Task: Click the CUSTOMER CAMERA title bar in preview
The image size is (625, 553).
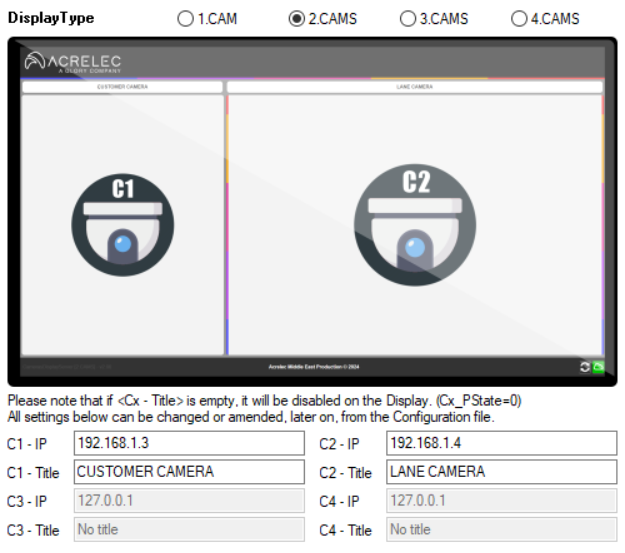Action: (x=122, y=87)
